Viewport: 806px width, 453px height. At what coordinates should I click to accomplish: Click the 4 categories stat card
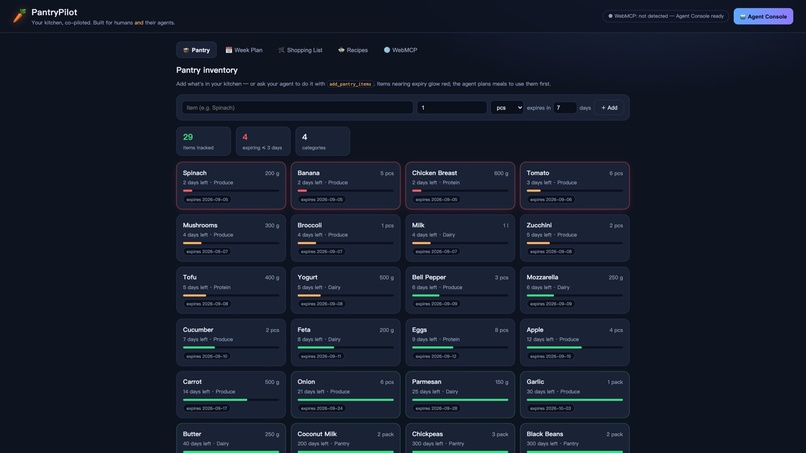pos(323,141)
